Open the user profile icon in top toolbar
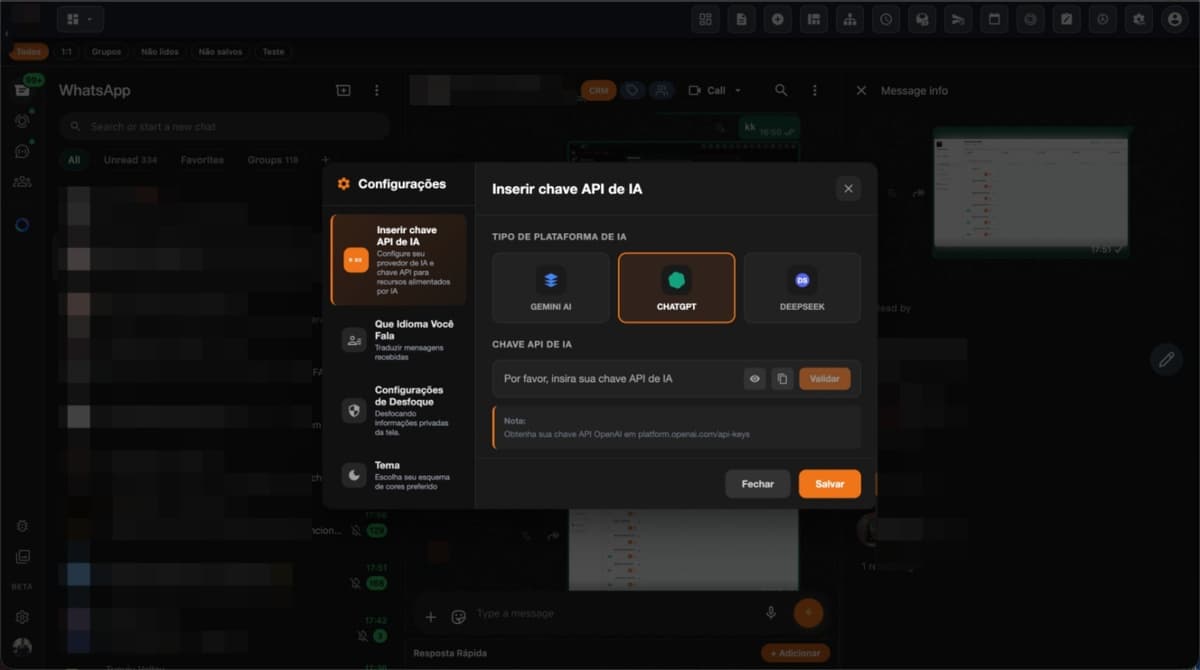1200x670 pixels. click(x=1174, y=19)
